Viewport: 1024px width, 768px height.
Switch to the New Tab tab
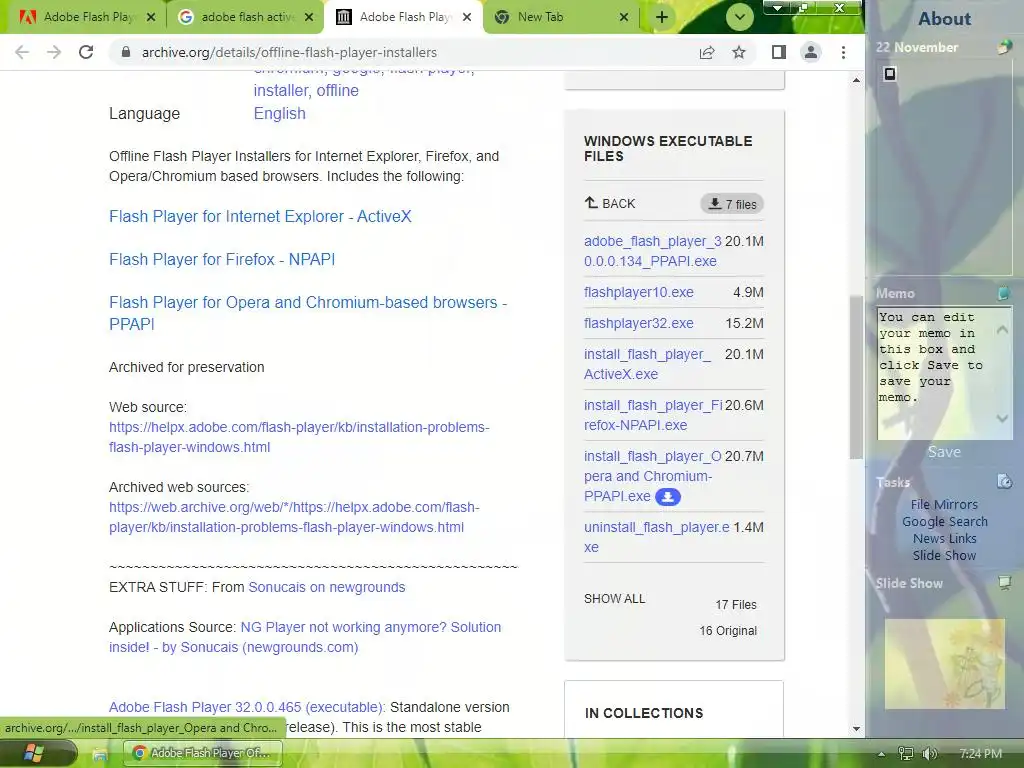[562, 17]
